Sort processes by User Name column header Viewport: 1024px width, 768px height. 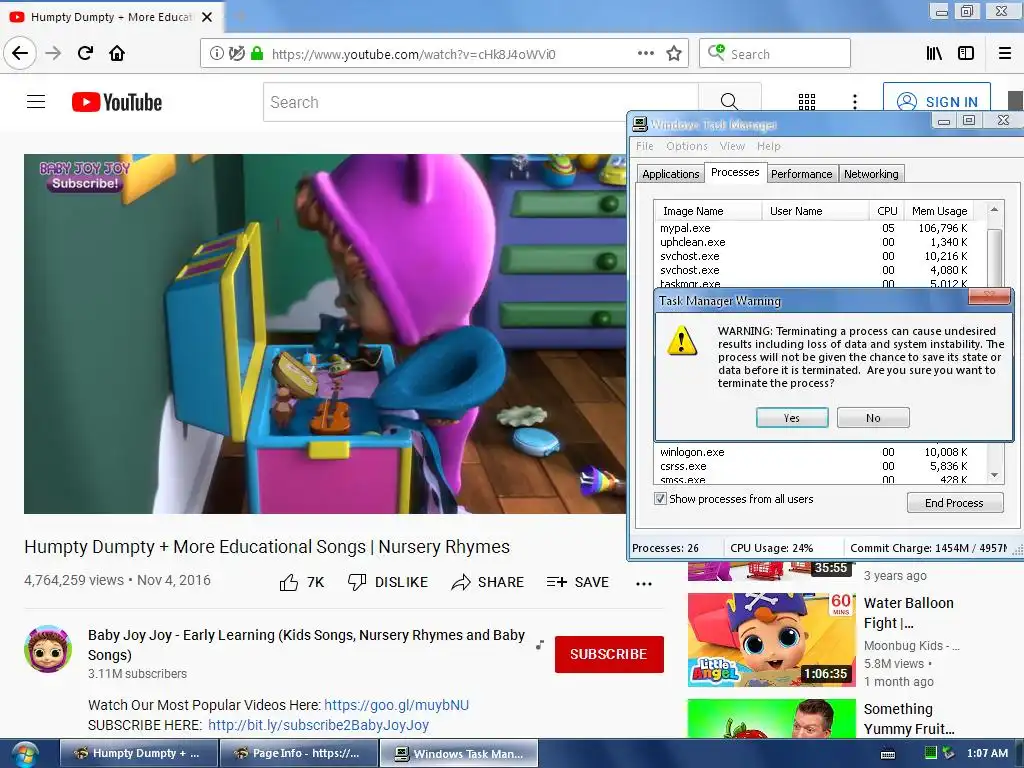(x=815, y=211)
